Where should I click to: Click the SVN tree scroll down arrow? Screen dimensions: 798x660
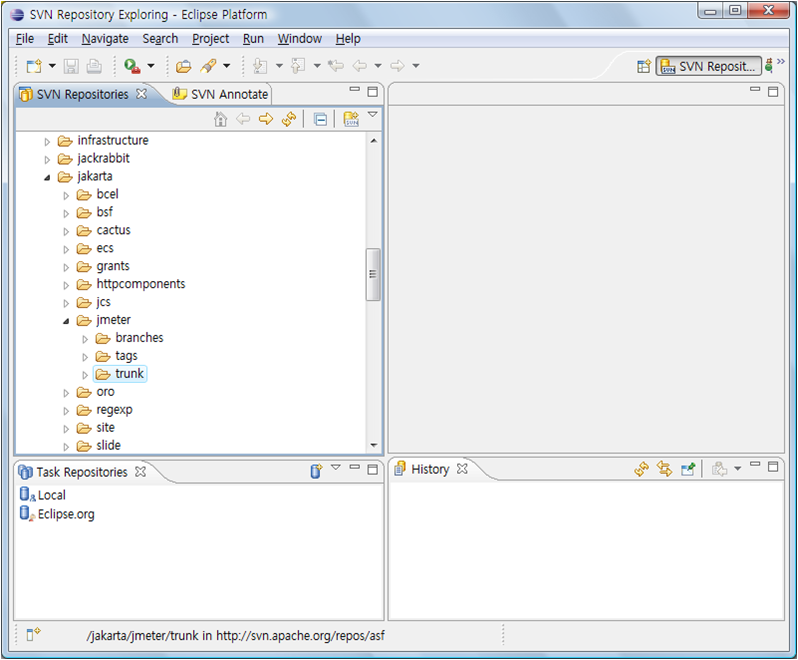(x=374, y=445)
